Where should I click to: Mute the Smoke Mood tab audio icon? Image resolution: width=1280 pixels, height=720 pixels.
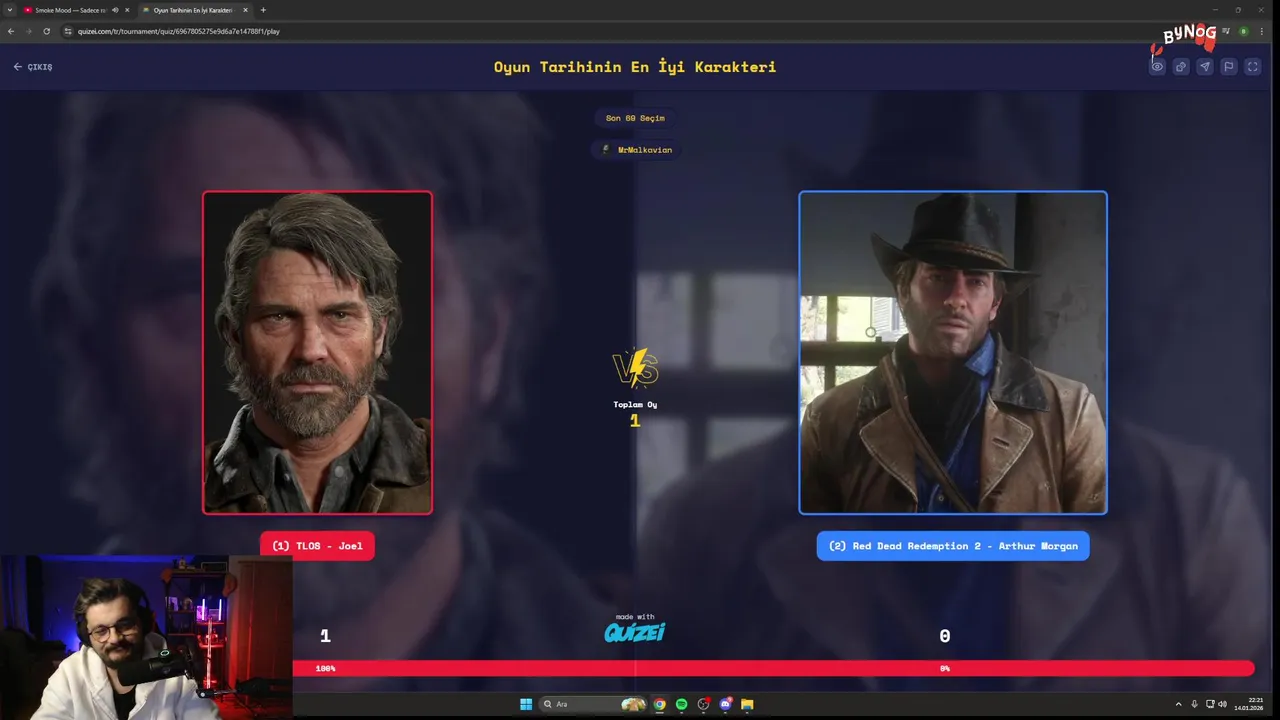pos(115,10)
